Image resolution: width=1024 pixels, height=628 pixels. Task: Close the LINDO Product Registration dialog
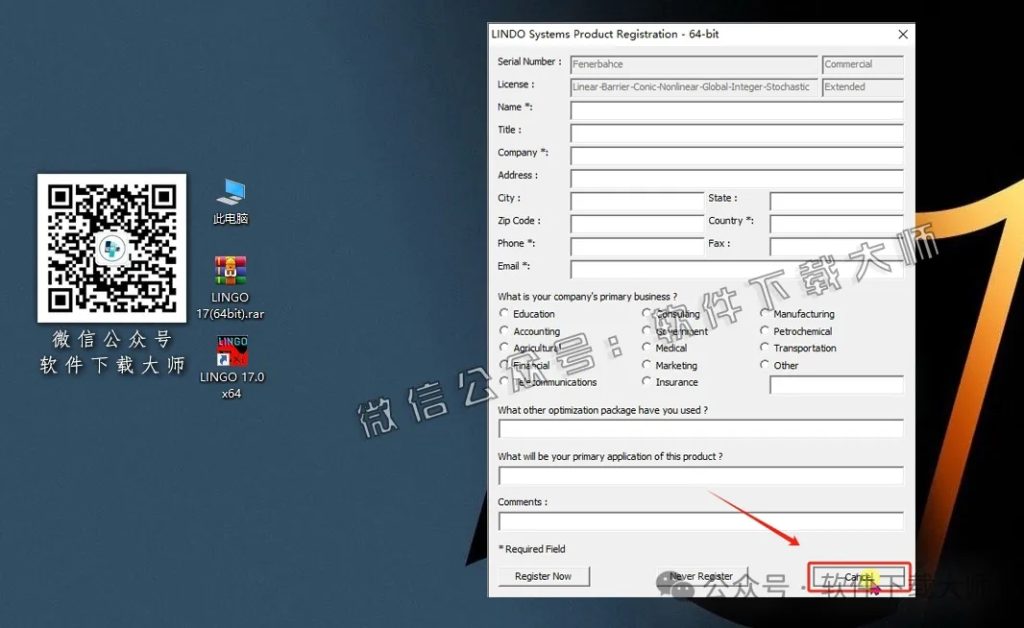[x=903, y=34]
